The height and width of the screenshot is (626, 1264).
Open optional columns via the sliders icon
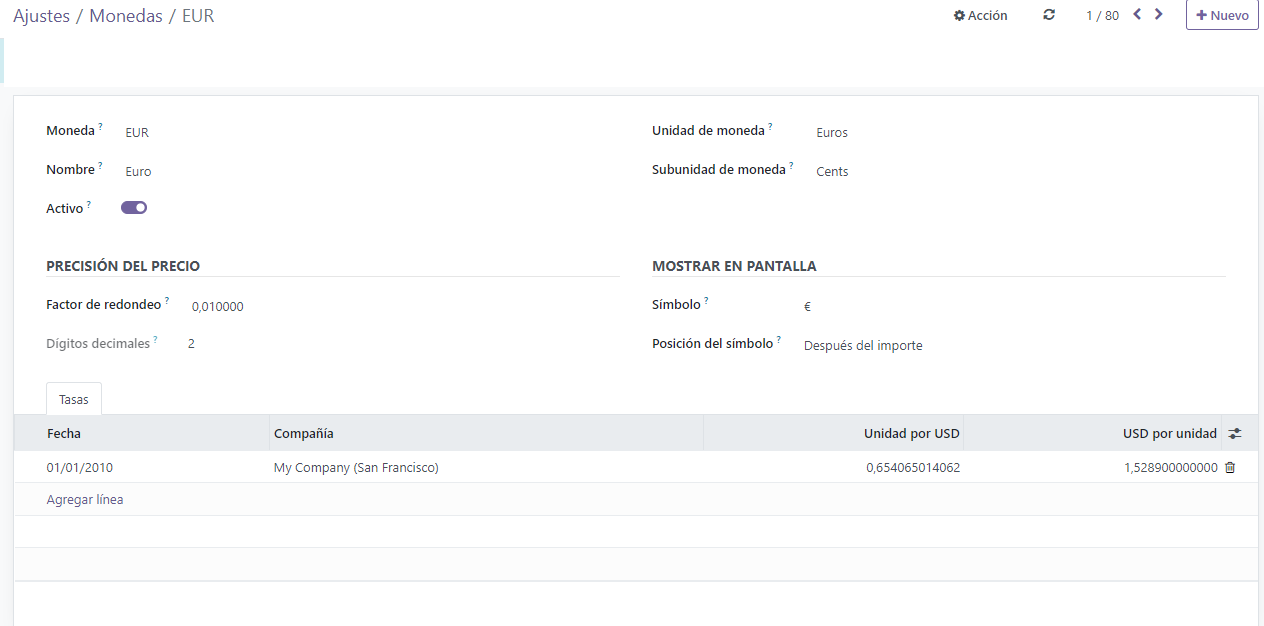tap(1234, 432)
